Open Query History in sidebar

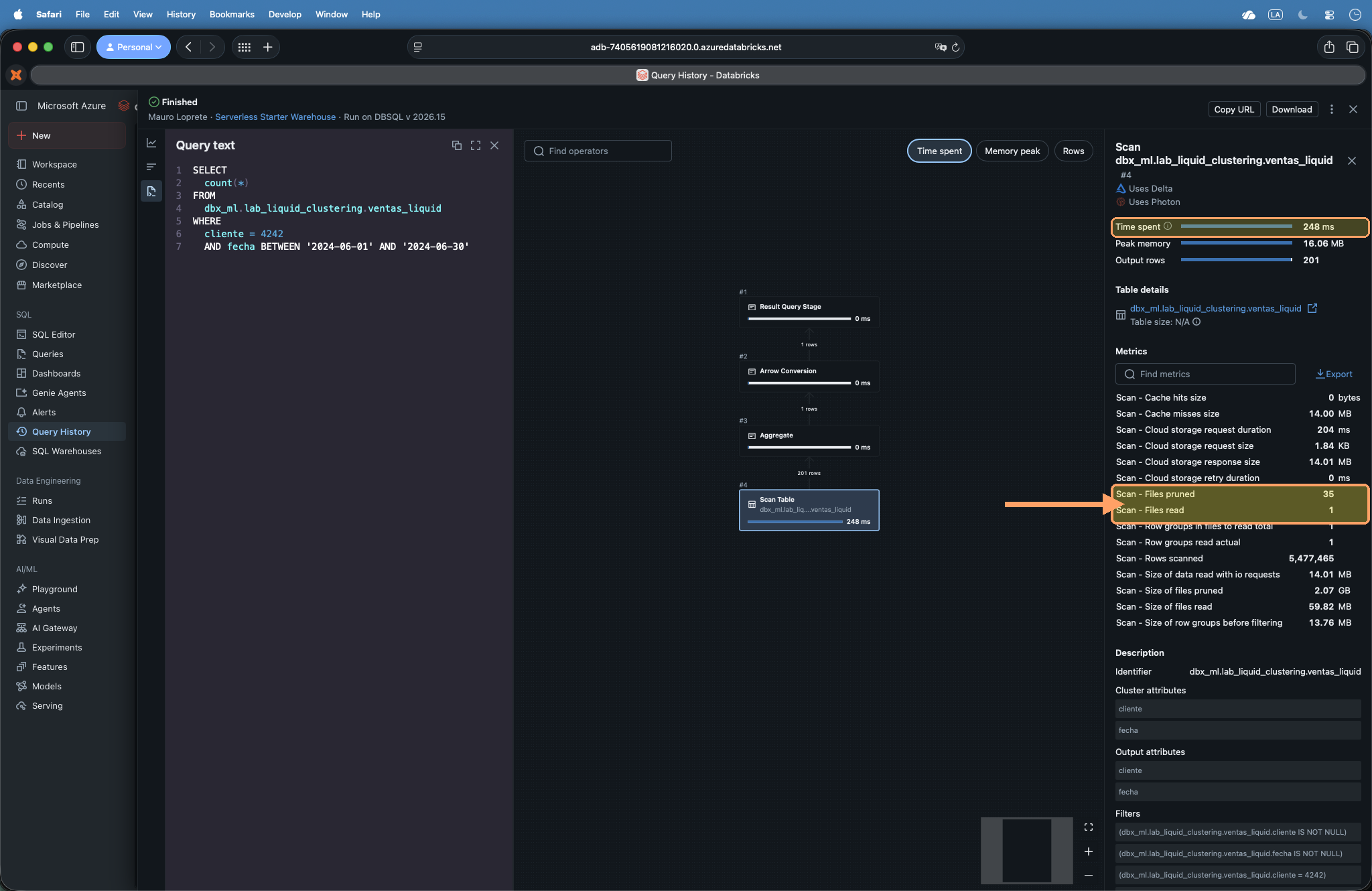point(67,431)
